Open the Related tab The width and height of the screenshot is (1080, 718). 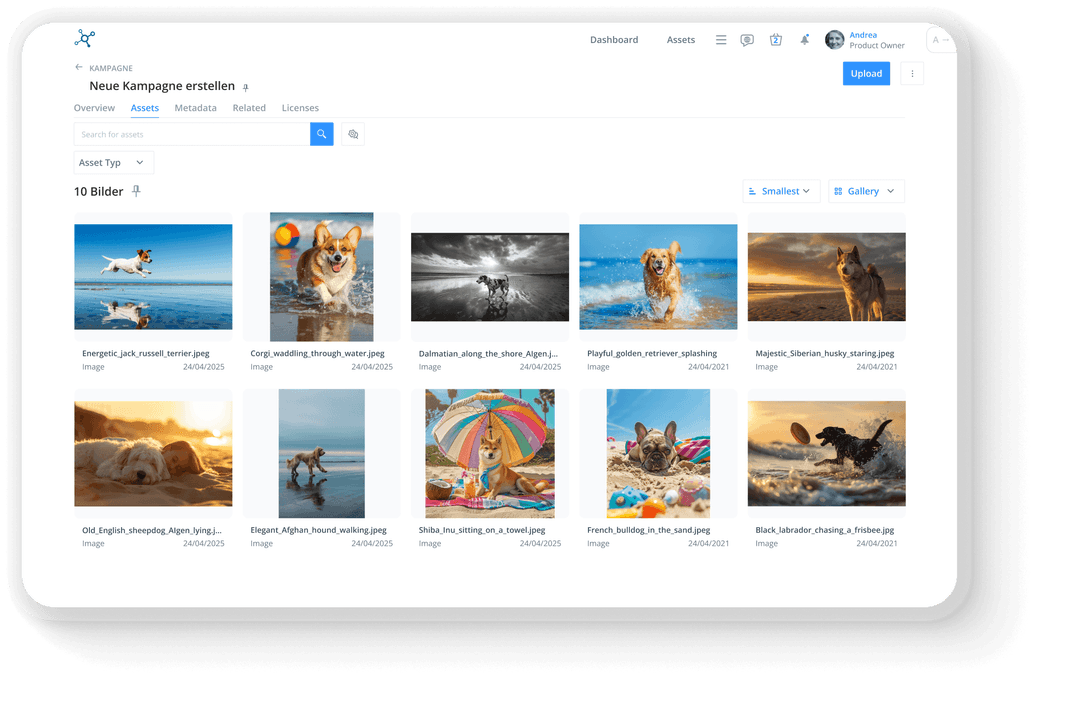pos(249,108)
